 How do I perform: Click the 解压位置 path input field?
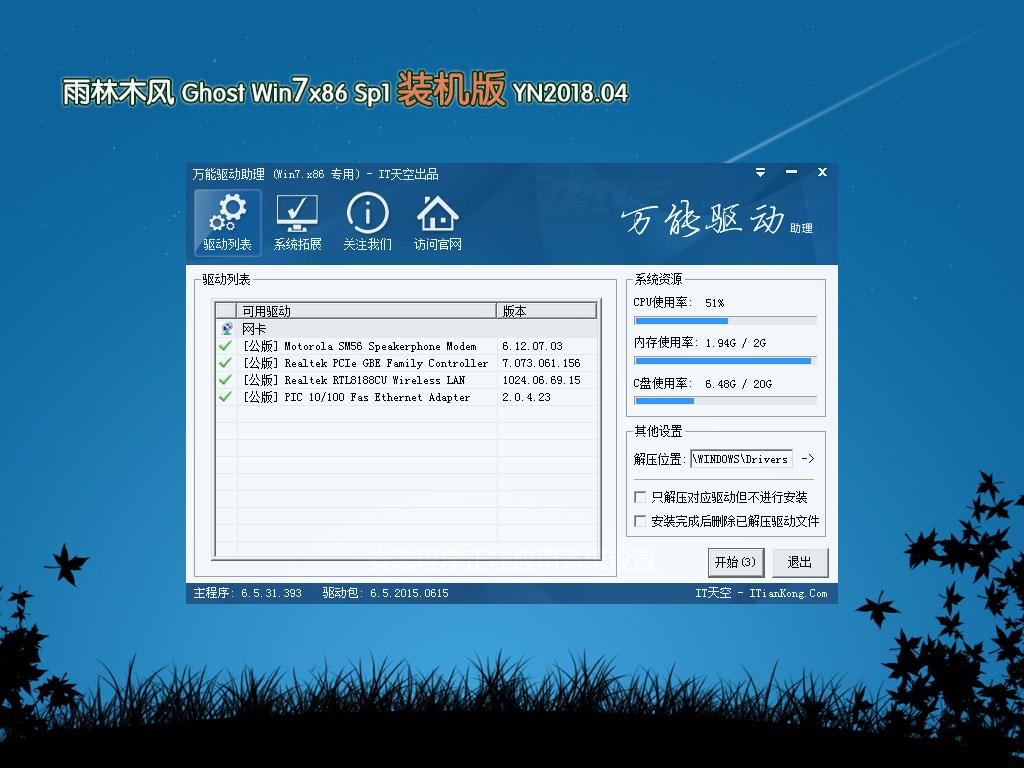[740, 458]
